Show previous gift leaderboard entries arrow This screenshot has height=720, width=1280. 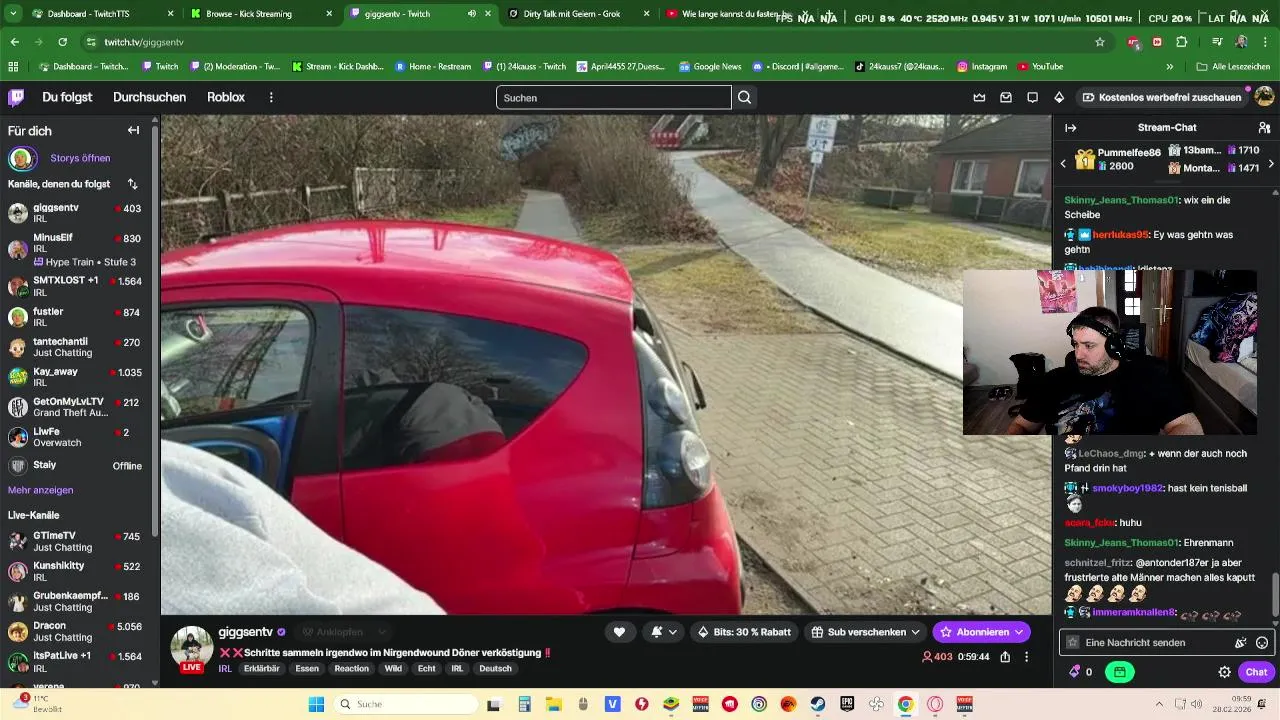pyautogui.click(x=1063, y=163)
